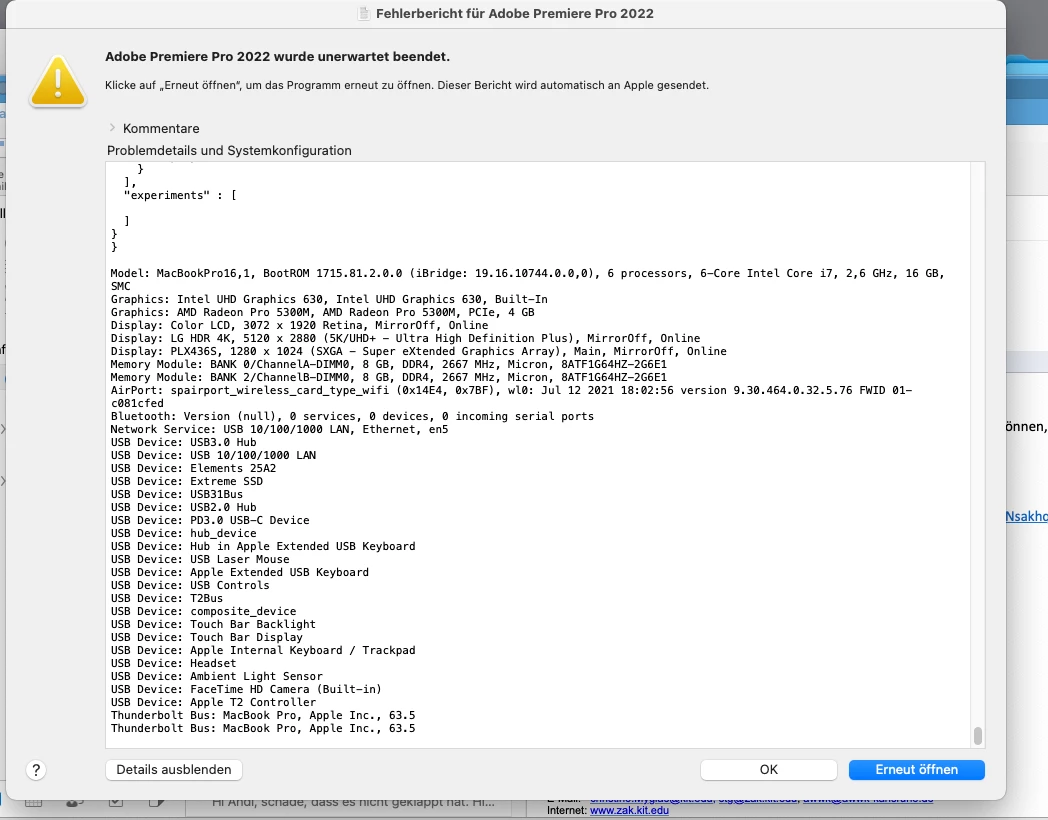Hide details with Details ausblenden
This screenshot has width=1048, height=820.
(x=174, y=769)
